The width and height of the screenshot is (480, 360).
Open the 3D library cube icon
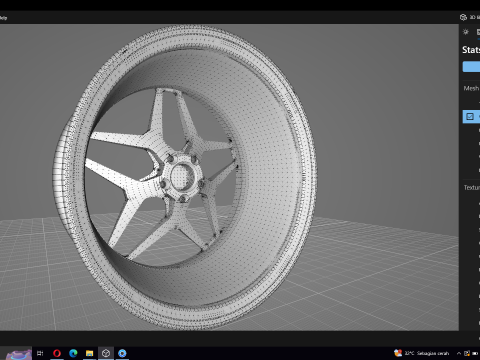click(463, 17)
